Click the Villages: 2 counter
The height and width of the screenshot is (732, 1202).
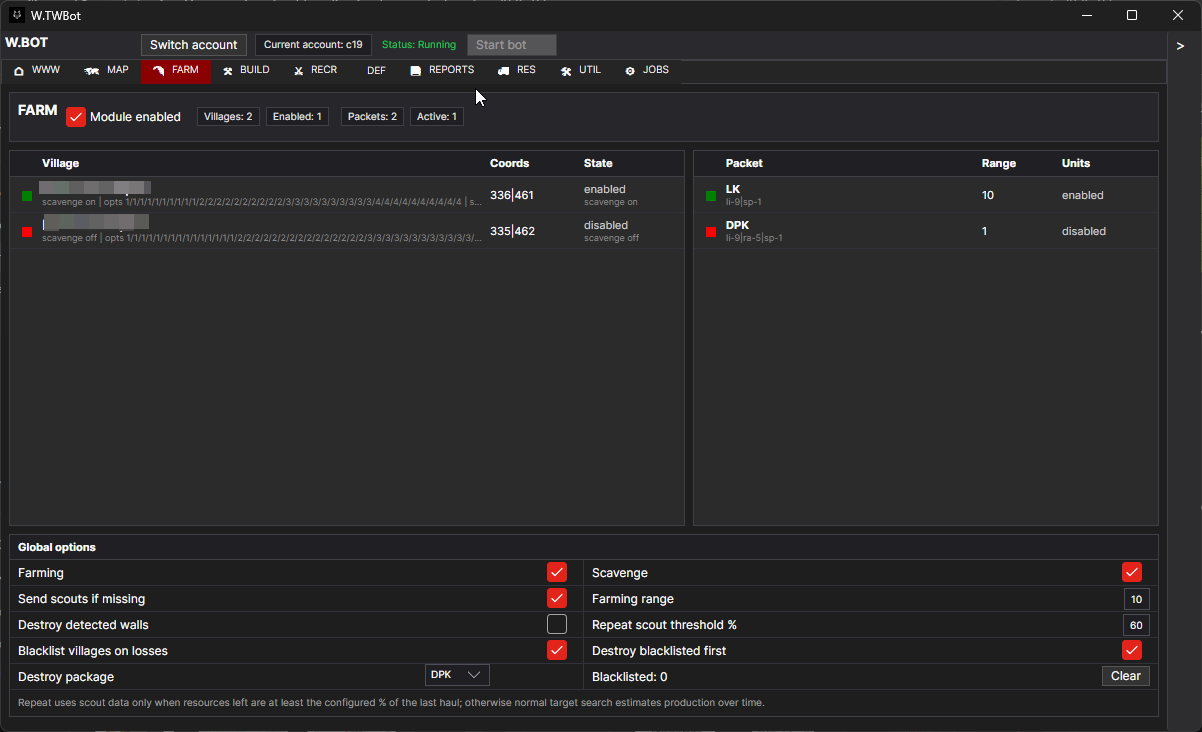point(228,117)
